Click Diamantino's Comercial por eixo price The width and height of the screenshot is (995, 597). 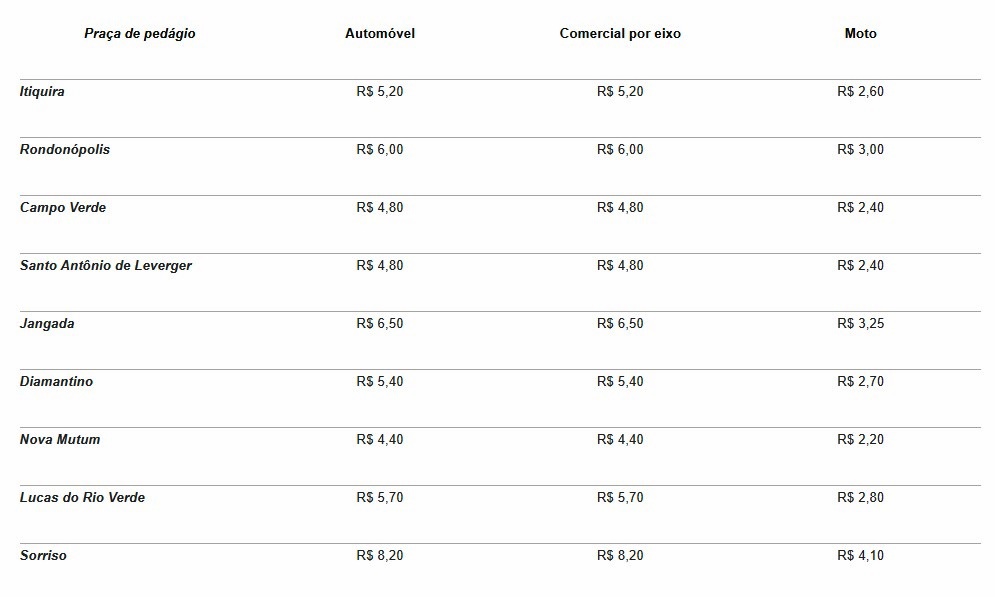tap(620, 381)
